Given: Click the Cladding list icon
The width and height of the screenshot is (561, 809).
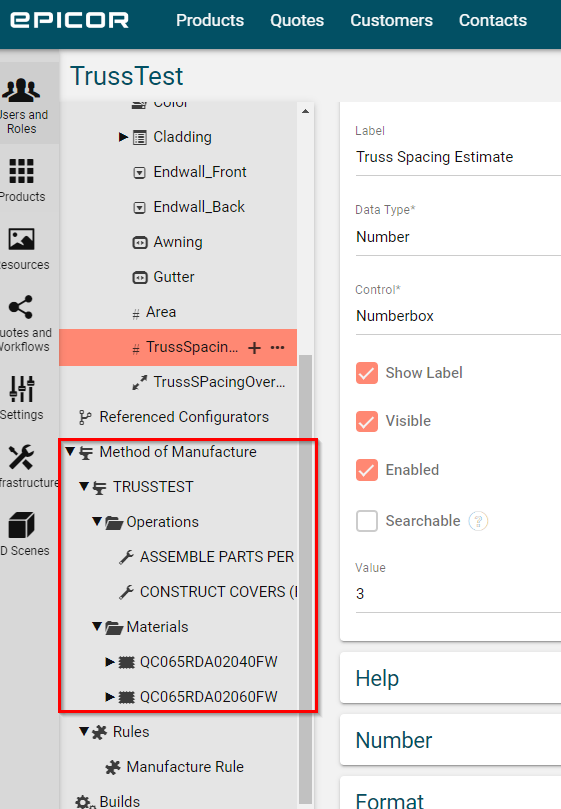Looking at the screenshot, I should click(140, 137).
